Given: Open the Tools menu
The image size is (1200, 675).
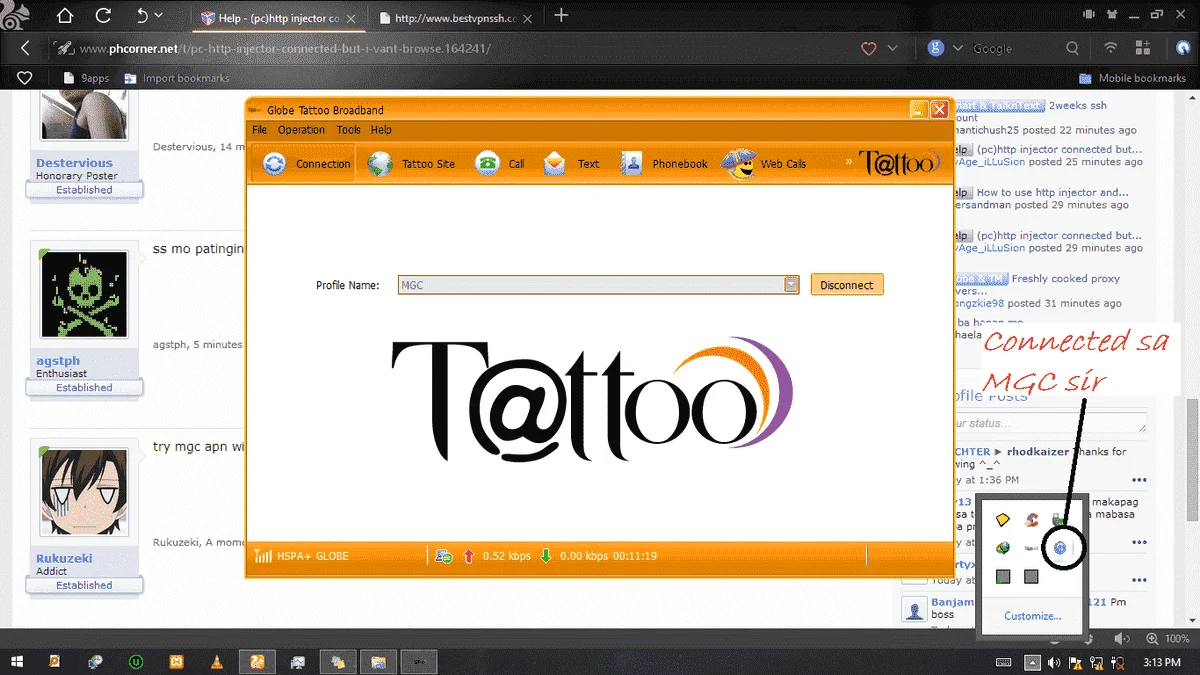Looking at the screenshot, I should tap(348, 130).
